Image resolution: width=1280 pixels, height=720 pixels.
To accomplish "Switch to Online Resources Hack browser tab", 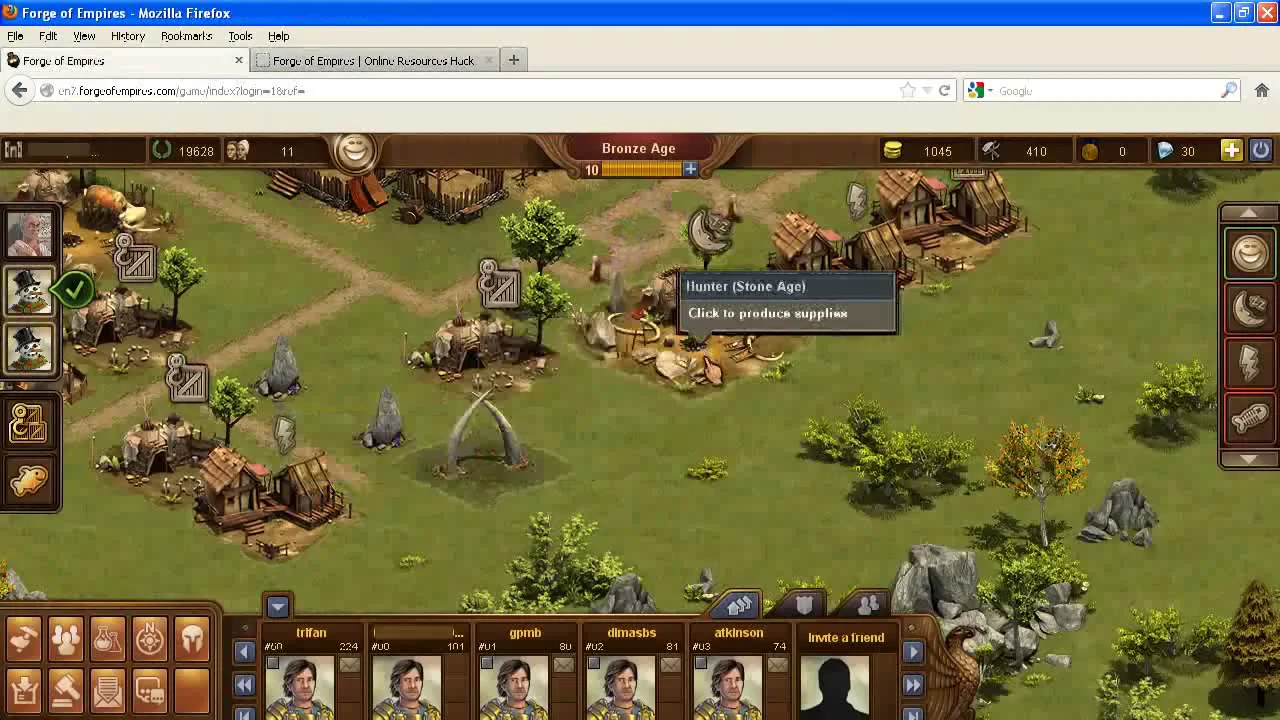I will coord(372,61).
